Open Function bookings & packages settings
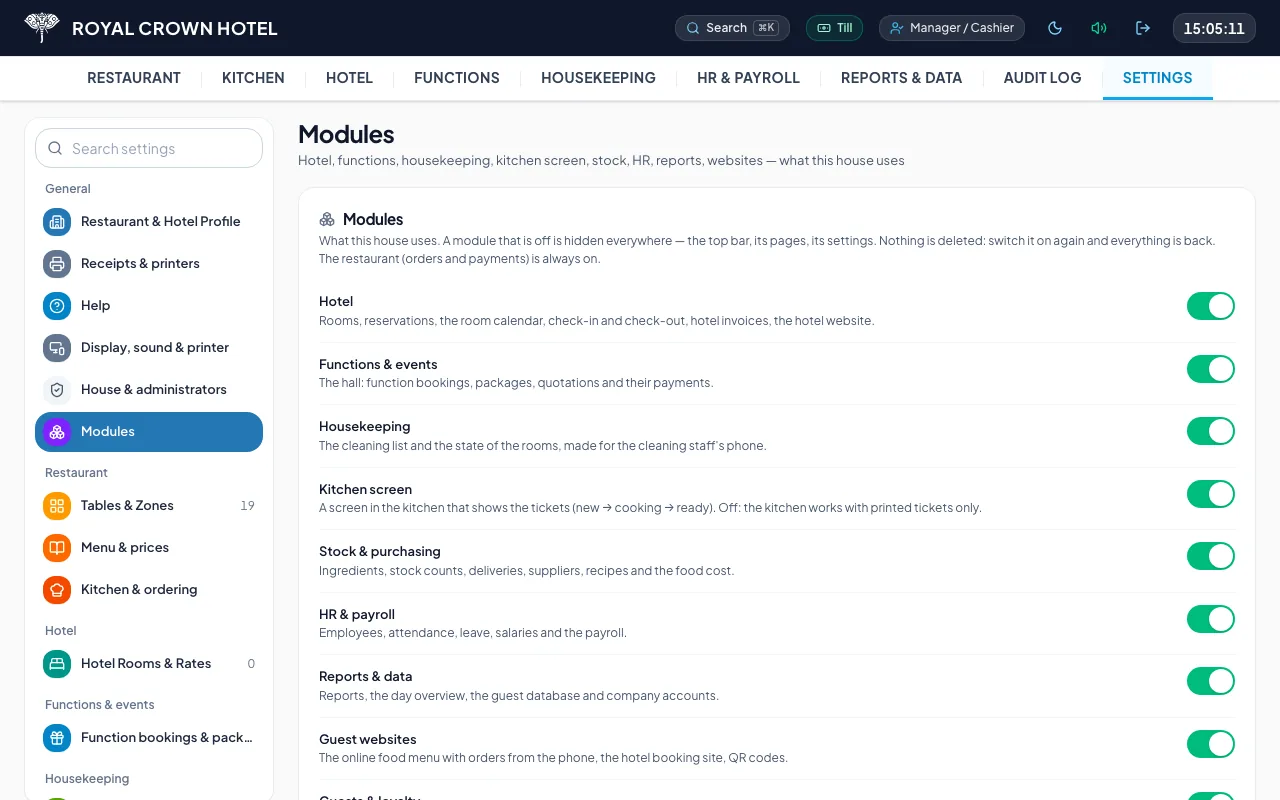The image size is (1280, 800). click(149, 738)
